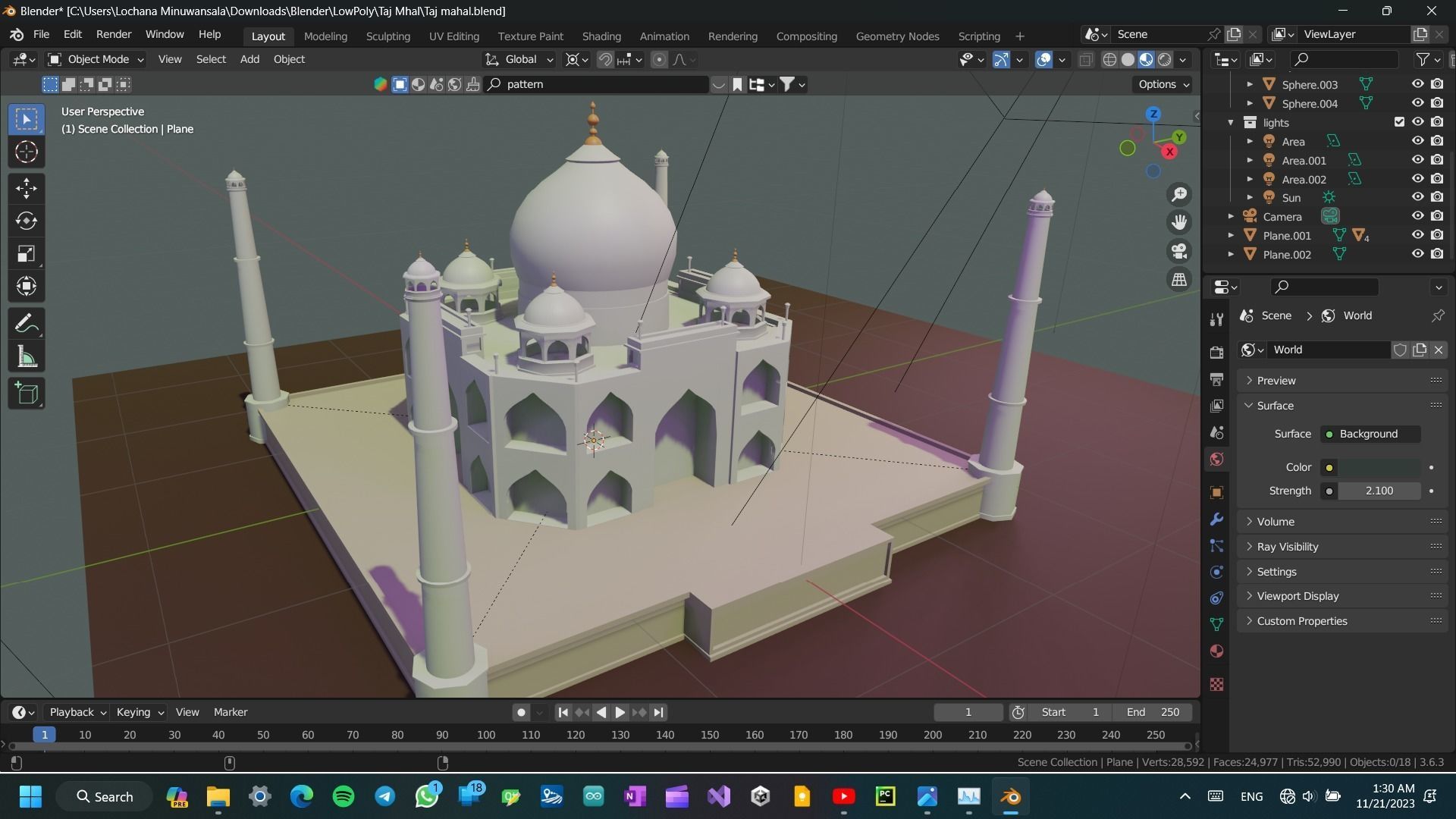Screen dimensions: 1456x819
Task: Select rendered viewport shading
Action: coord(1165,60)
